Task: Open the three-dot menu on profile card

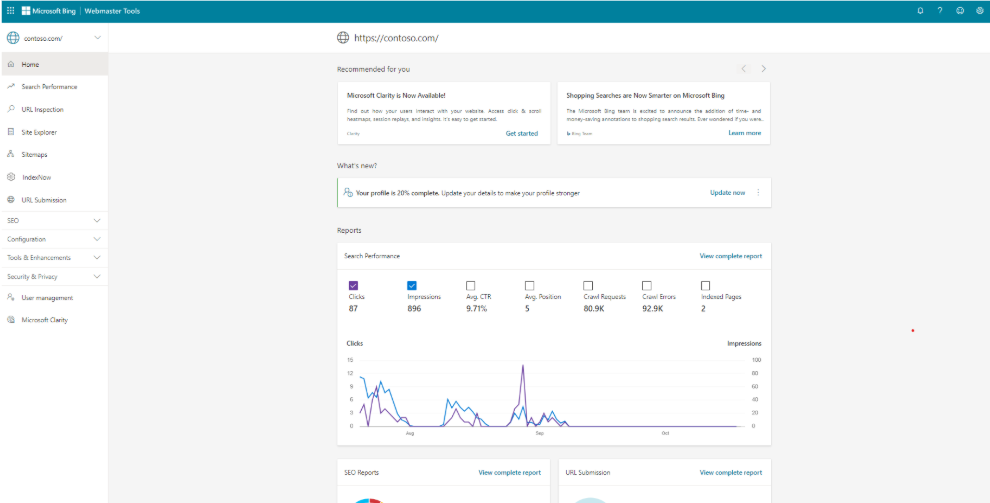Action: coord(758,192)
